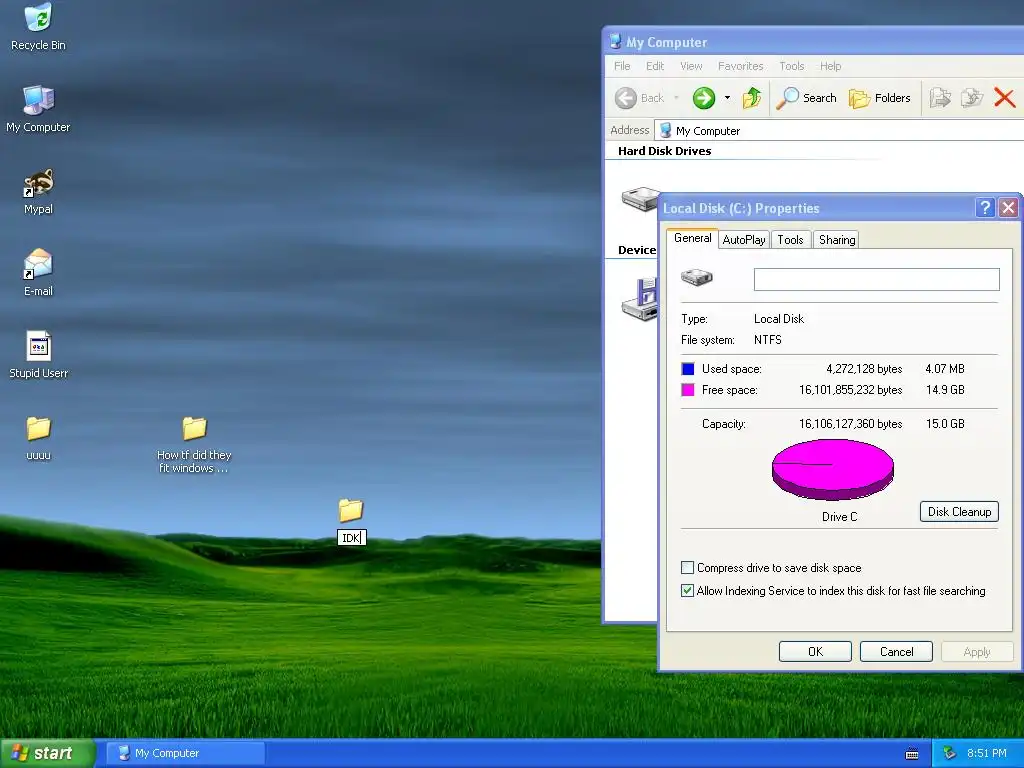The image size is (1024, 768).
Task: Click the IDK folder rename text box
Action: (x=351, y=537)
